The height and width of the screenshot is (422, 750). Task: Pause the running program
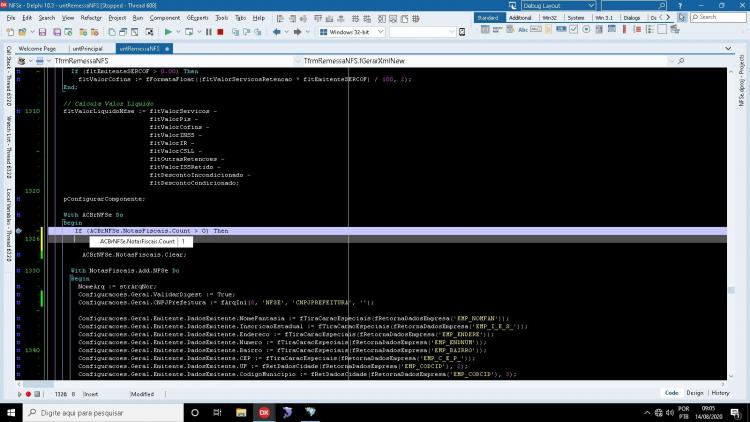[209, 32]
